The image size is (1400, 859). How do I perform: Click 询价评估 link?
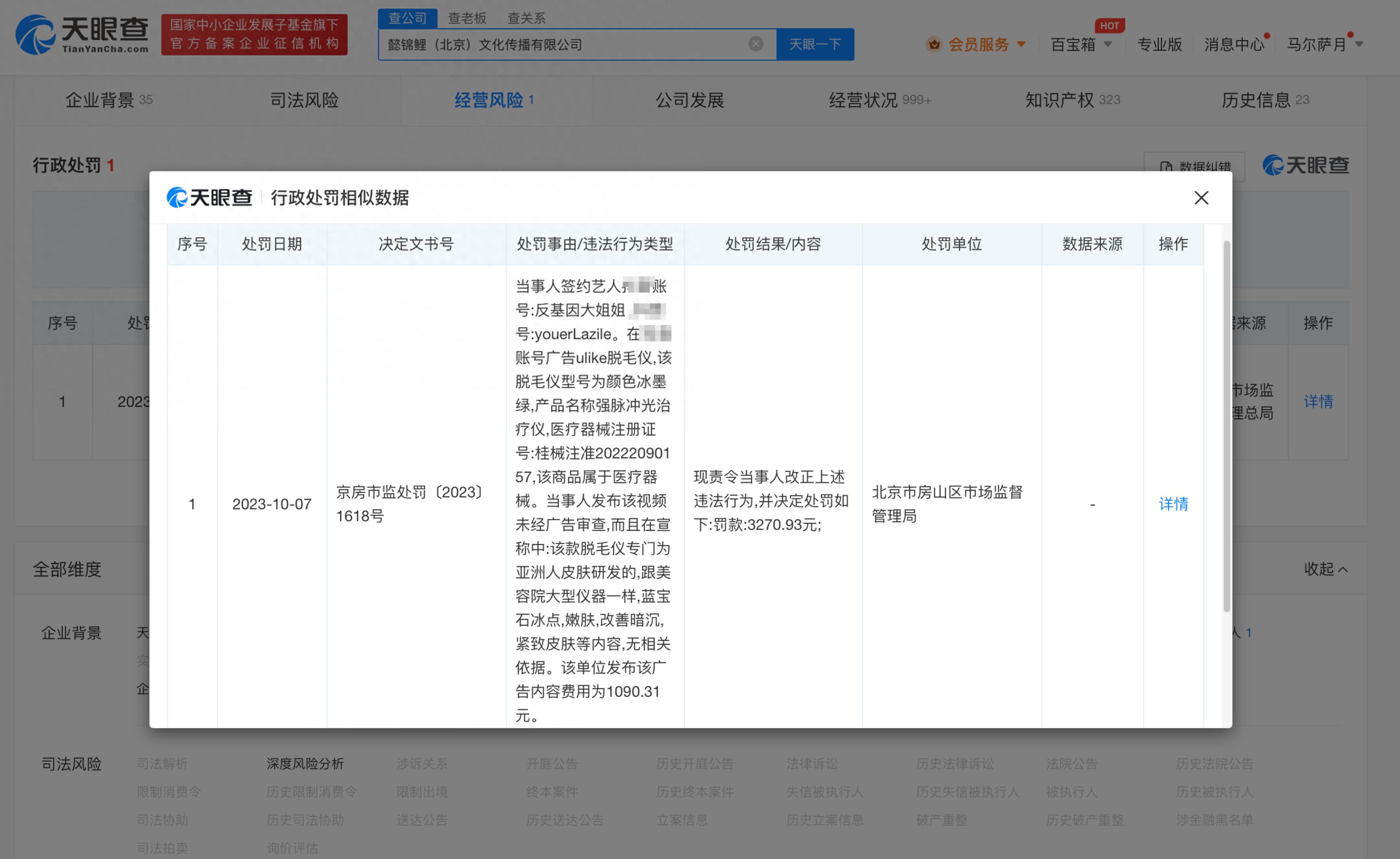click(292, 848)
